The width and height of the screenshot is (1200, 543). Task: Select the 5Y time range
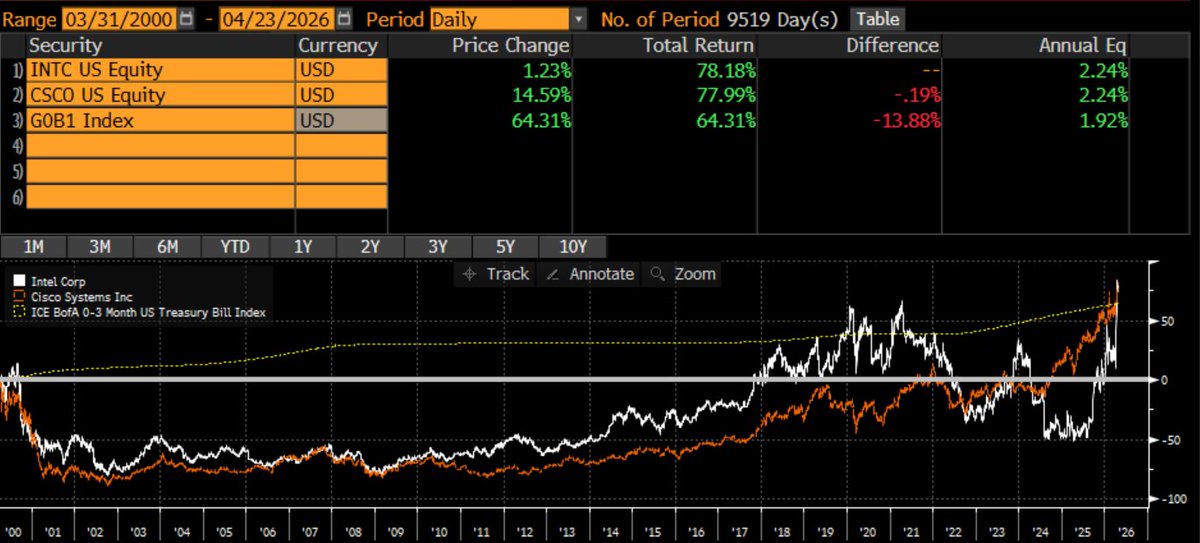[x=504, y=247]
